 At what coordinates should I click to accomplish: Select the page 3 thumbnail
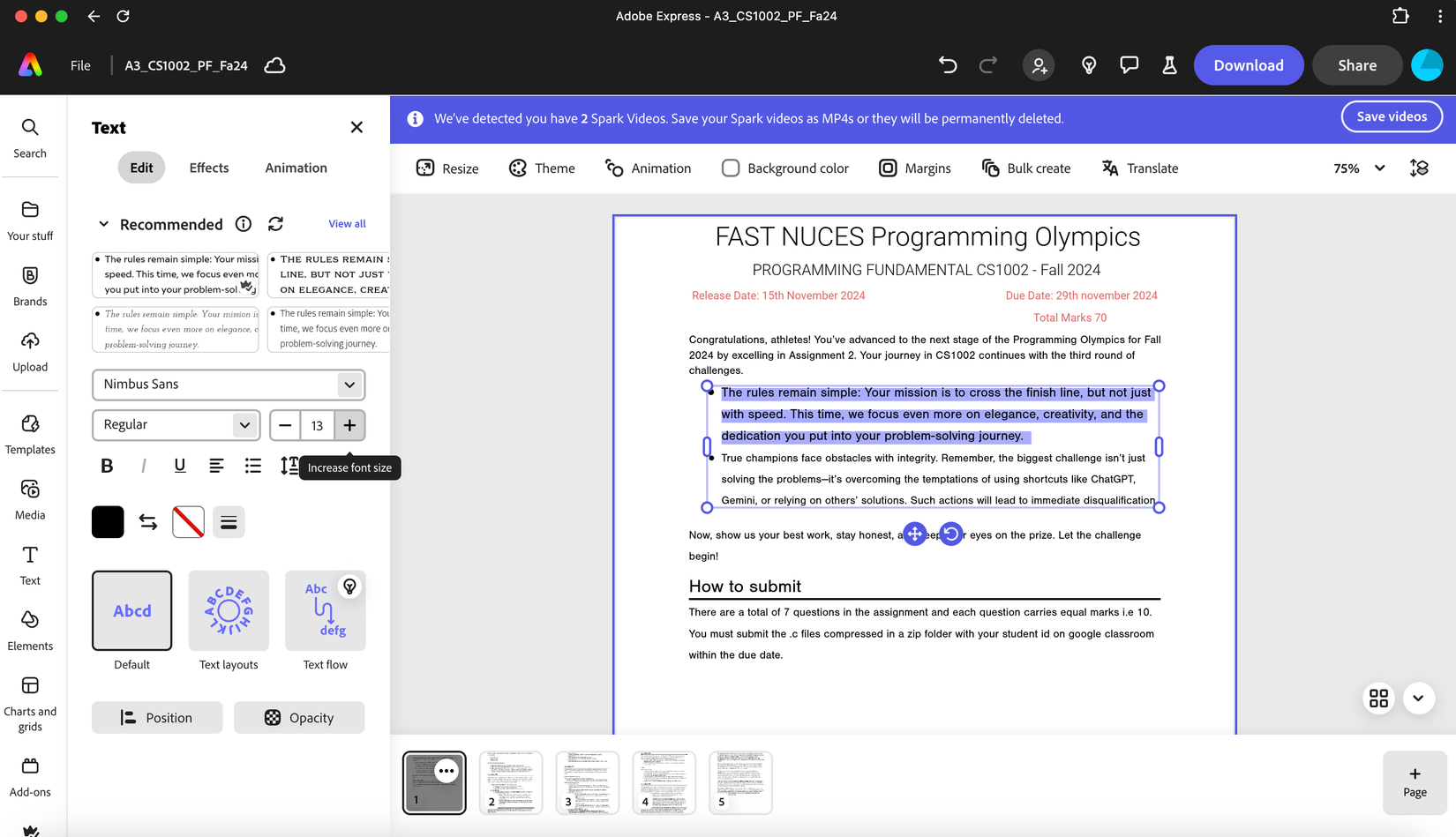[x=588, y=782]
